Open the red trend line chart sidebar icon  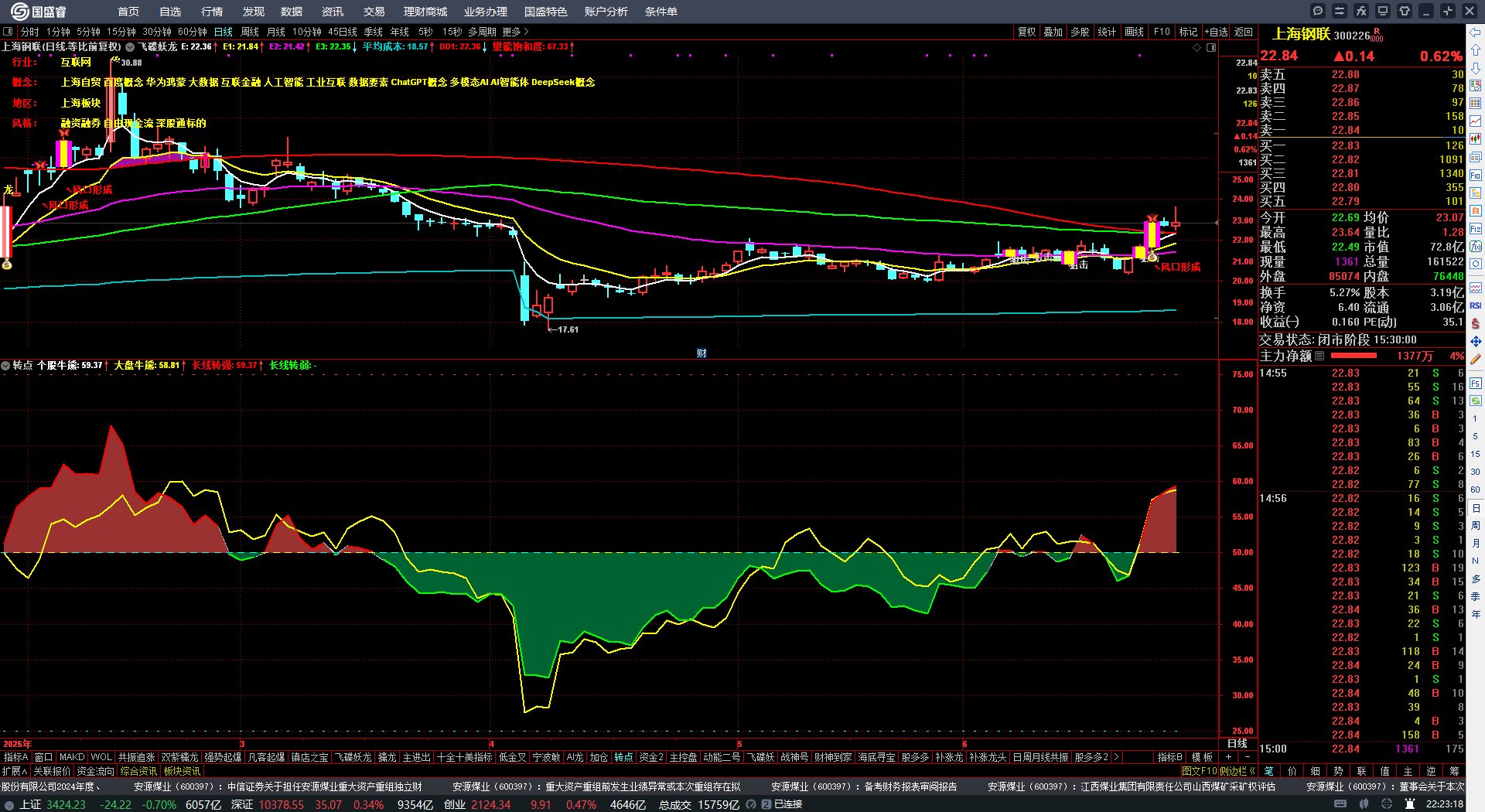click(1476, 121)
